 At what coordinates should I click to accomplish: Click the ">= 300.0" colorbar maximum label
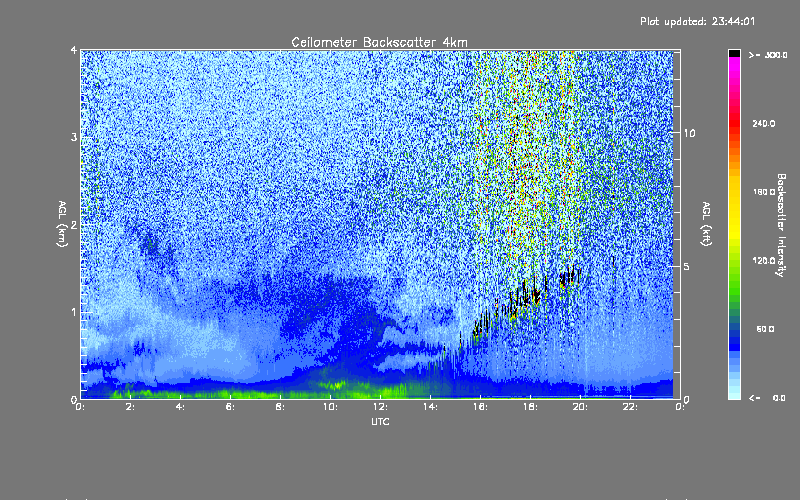point(768,55)
